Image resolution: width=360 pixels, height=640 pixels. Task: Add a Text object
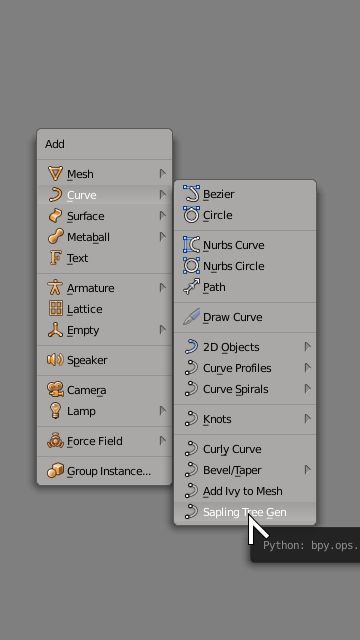point(104,258)
